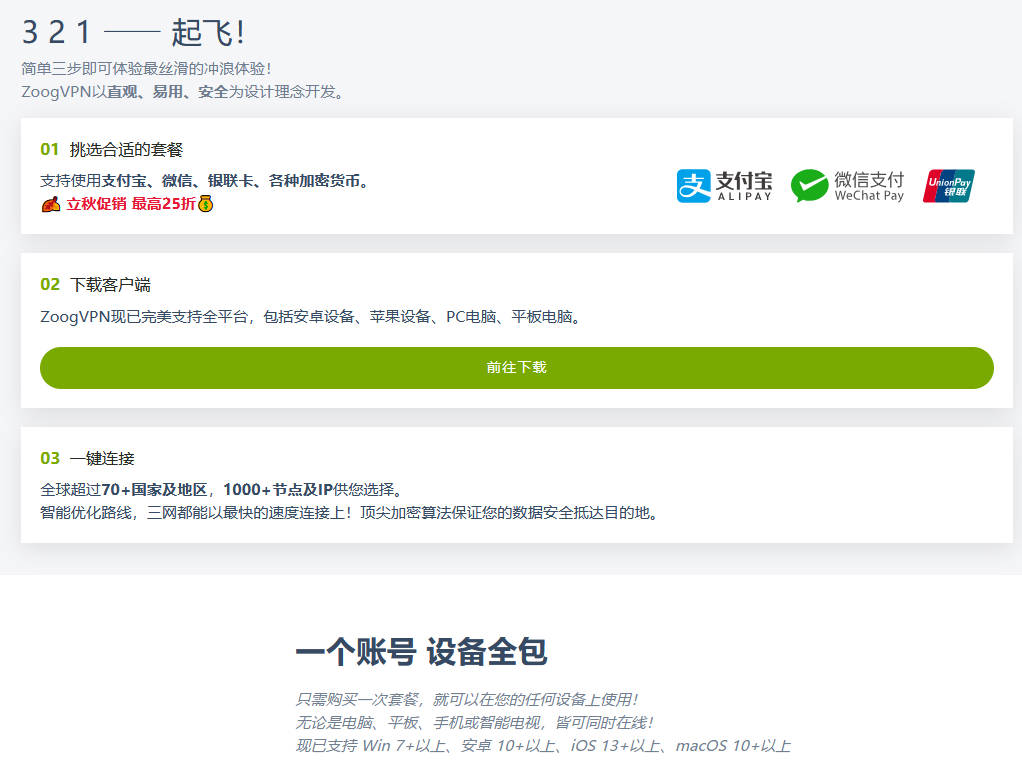Click the 一个账号 设备全包 heading
Image resolution: width=1022 pixels, height=765 pixels.
point(421,652)
